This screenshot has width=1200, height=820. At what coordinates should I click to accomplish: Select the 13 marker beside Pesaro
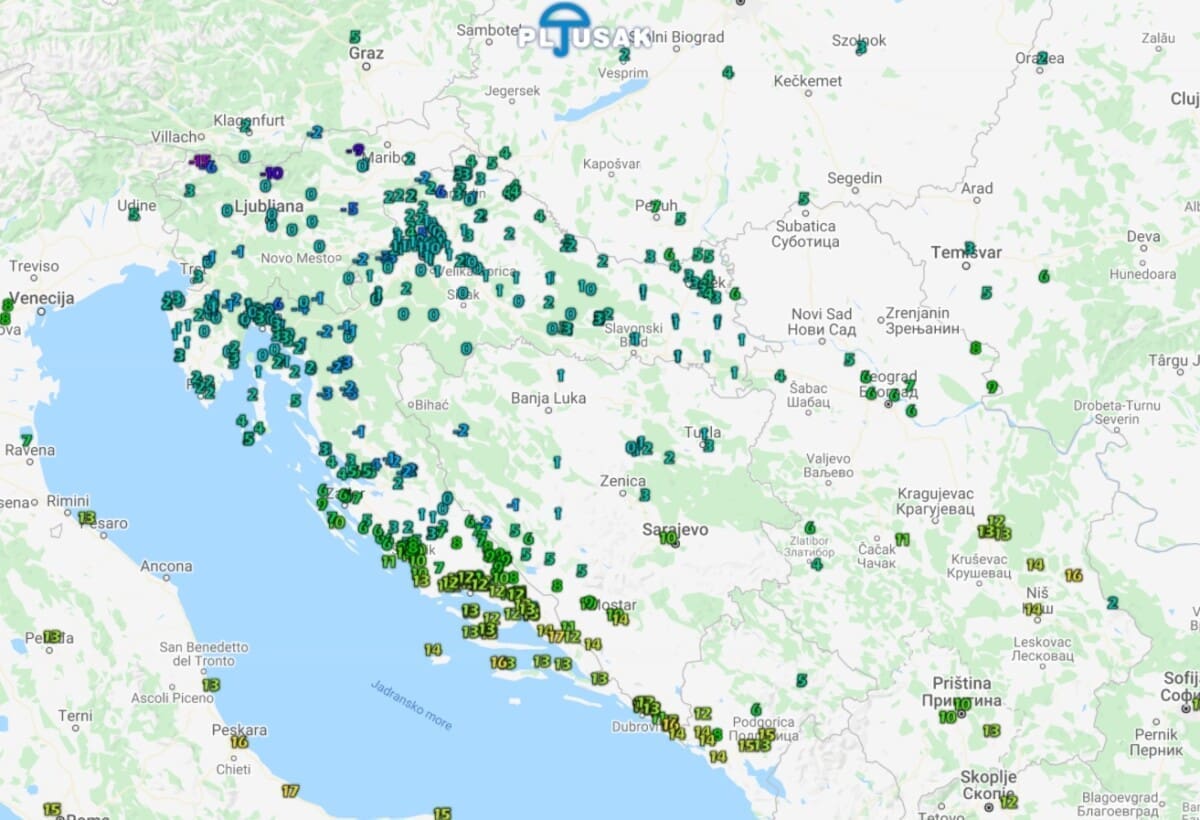87,518
